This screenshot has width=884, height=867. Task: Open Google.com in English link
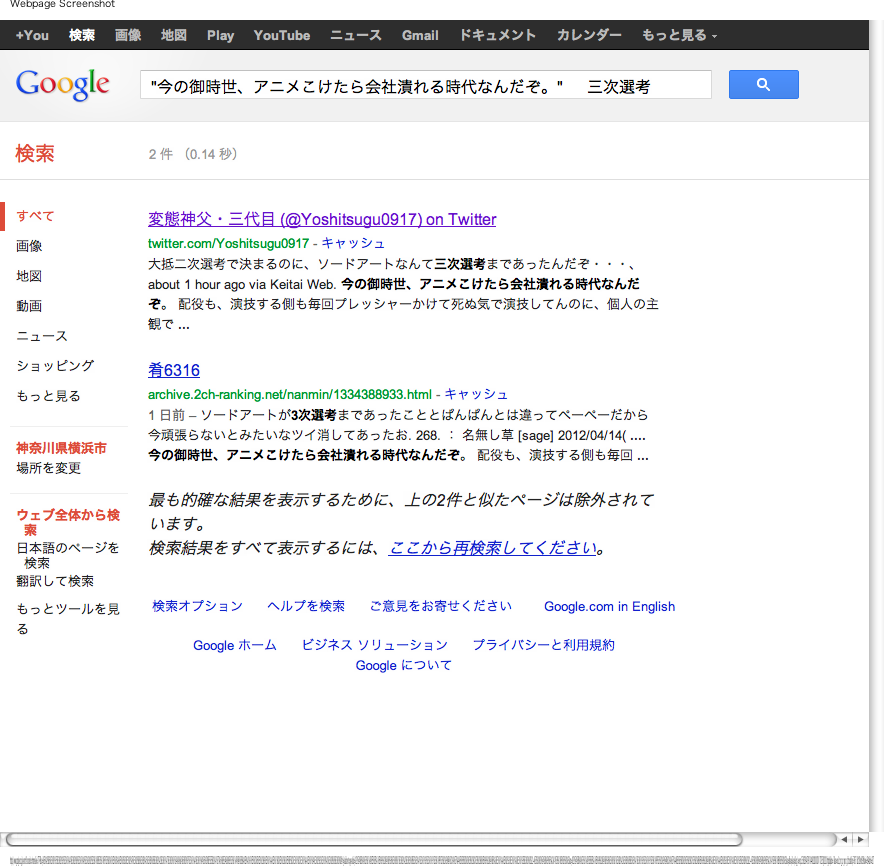pyautogui.click(x=609, y=607)
